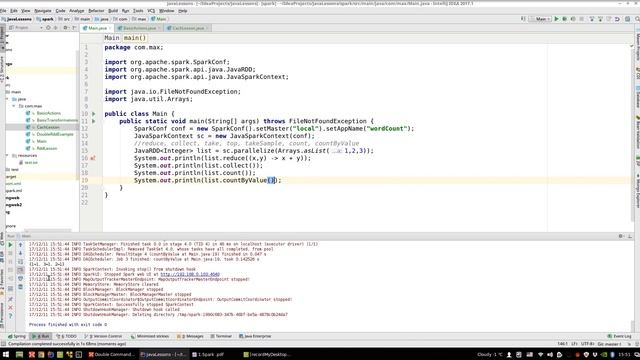This screenshot has width=640, height=360.
Task: Open help with question mark icon
Action: click(x=10, y=316)
